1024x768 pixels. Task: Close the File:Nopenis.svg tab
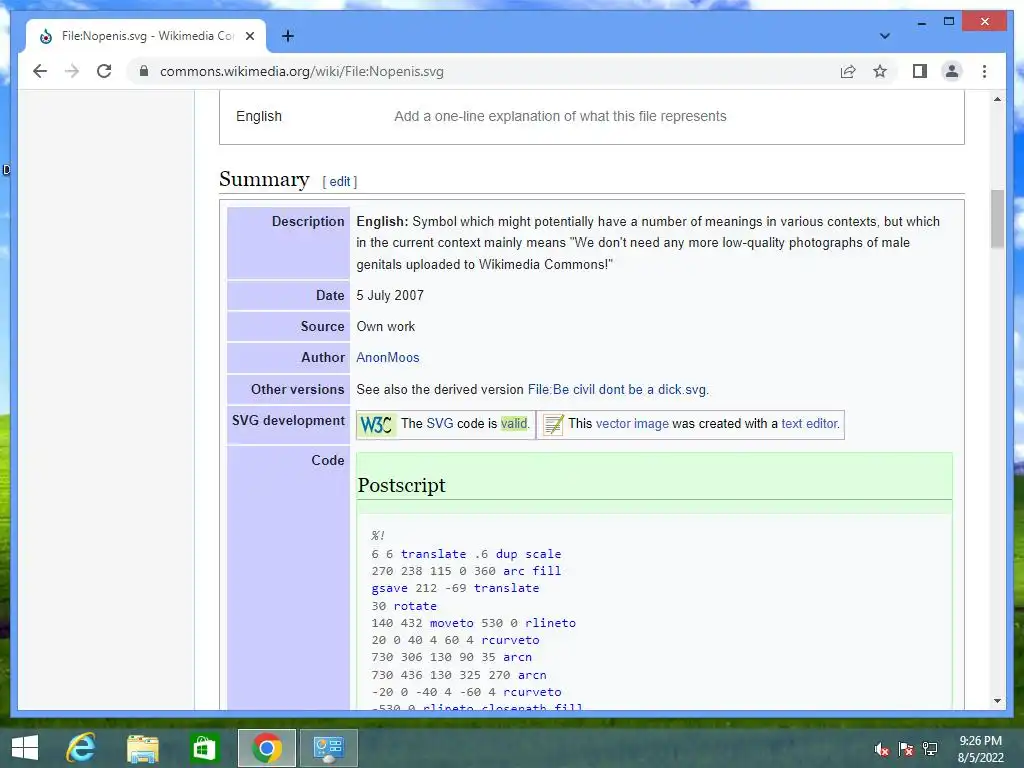(249, 36)
